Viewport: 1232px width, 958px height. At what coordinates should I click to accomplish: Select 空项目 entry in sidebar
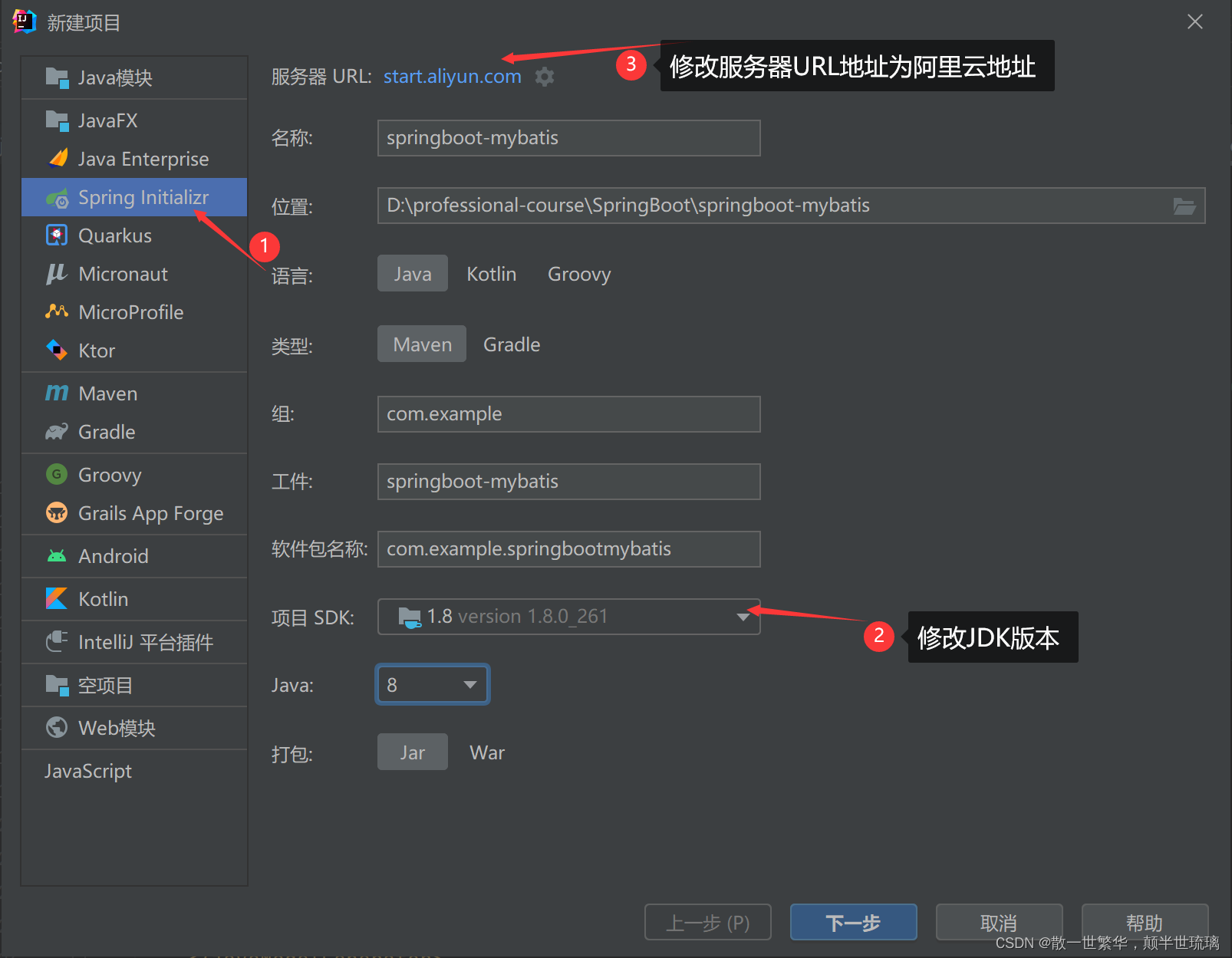134,685
